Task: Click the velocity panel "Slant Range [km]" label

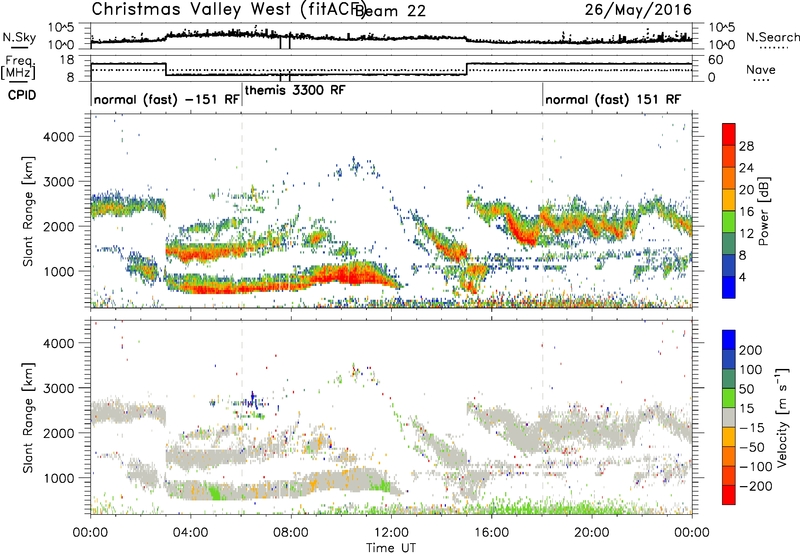Action: 28,417
